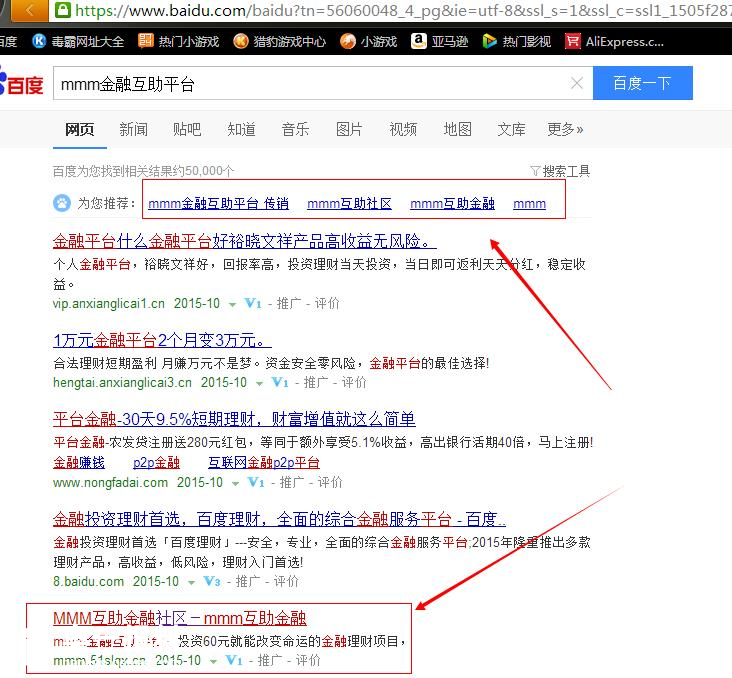Click V1 badge for mmm.51slqx.cn result
The image size is (732, 678).
click(x=233, y=660)
